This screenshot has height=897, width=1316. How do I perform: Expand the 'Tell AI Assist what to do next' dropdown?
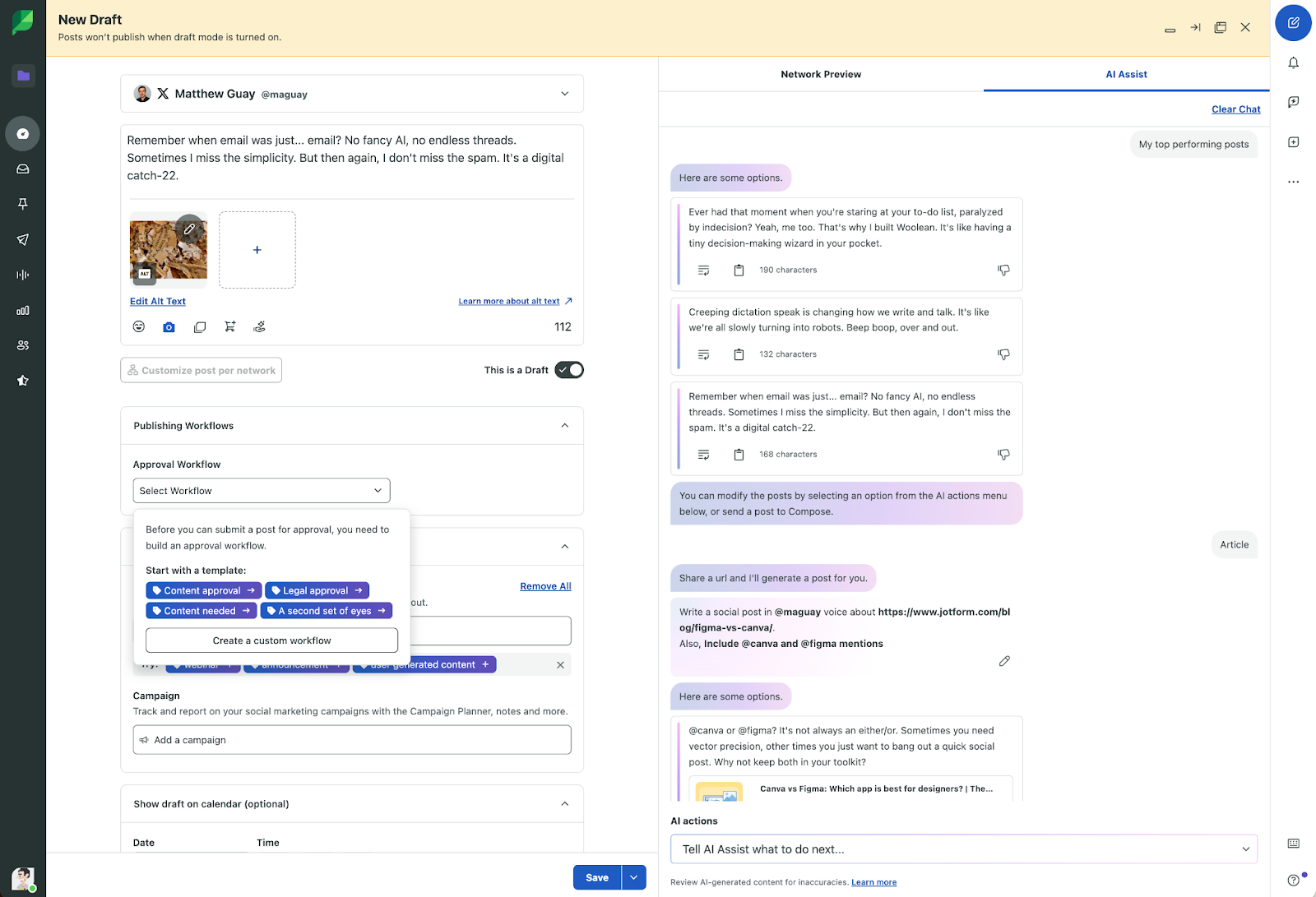tap(1245, 848)
